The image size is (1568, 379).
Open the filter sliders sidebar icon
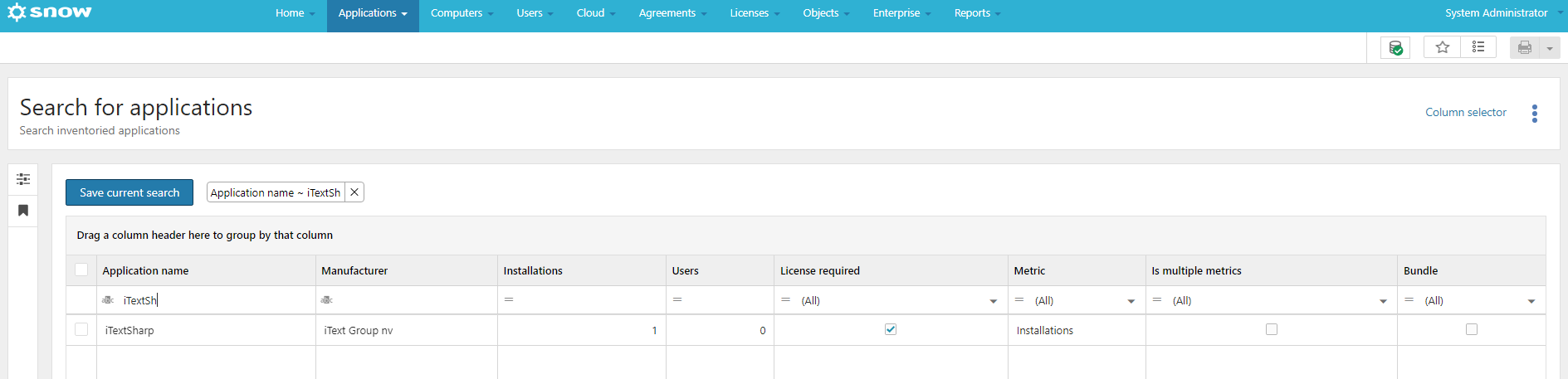pyautogui.click(x=23, y=179)
